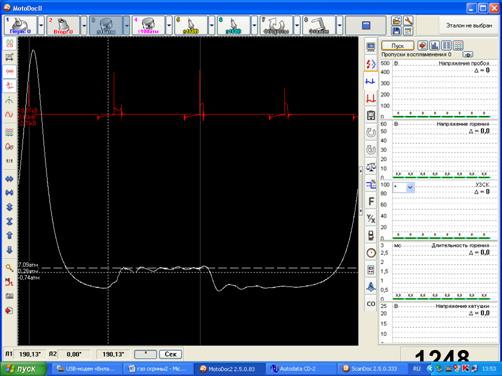Open the combo box in the УЗСК panel
This screenshot has height=376, width=502.
[x=404, y=187]
